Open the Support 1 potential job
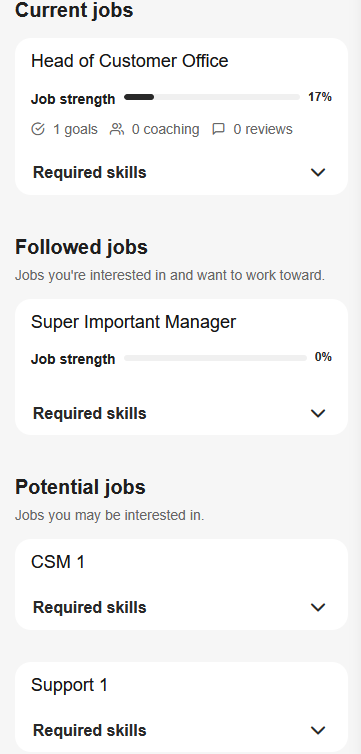The width and height of the screenshot is (361, 754). (69, 685)
